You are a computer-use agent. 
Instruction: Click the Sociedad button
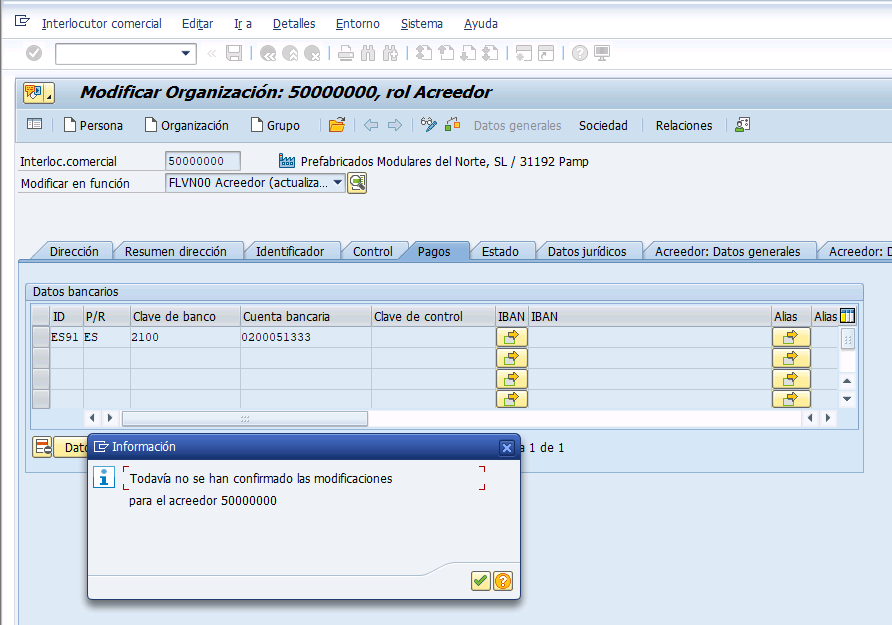tap(603, 126)
